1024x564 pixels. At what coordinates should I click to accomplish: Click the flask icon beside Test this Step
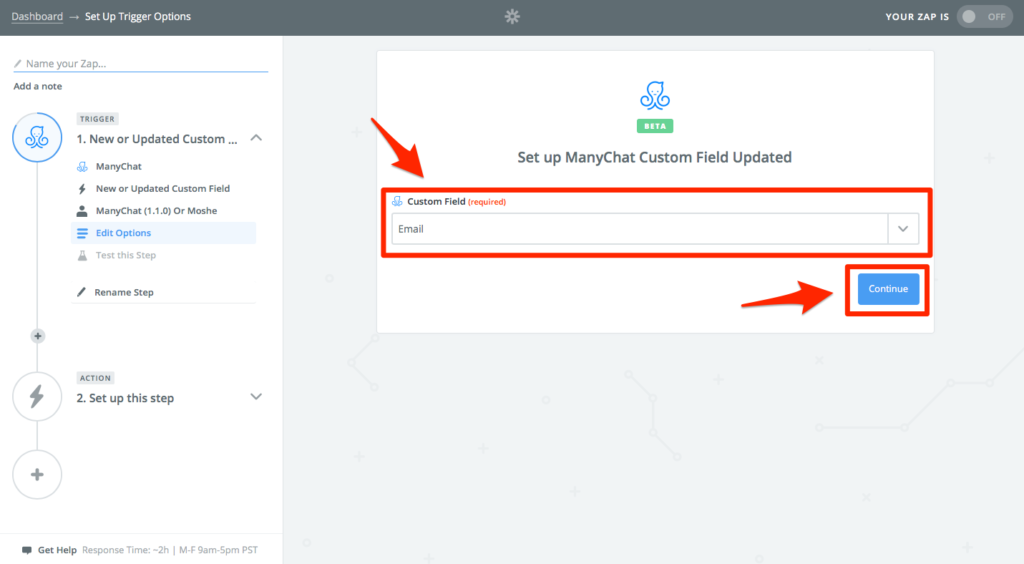click(x=82, y=255)
